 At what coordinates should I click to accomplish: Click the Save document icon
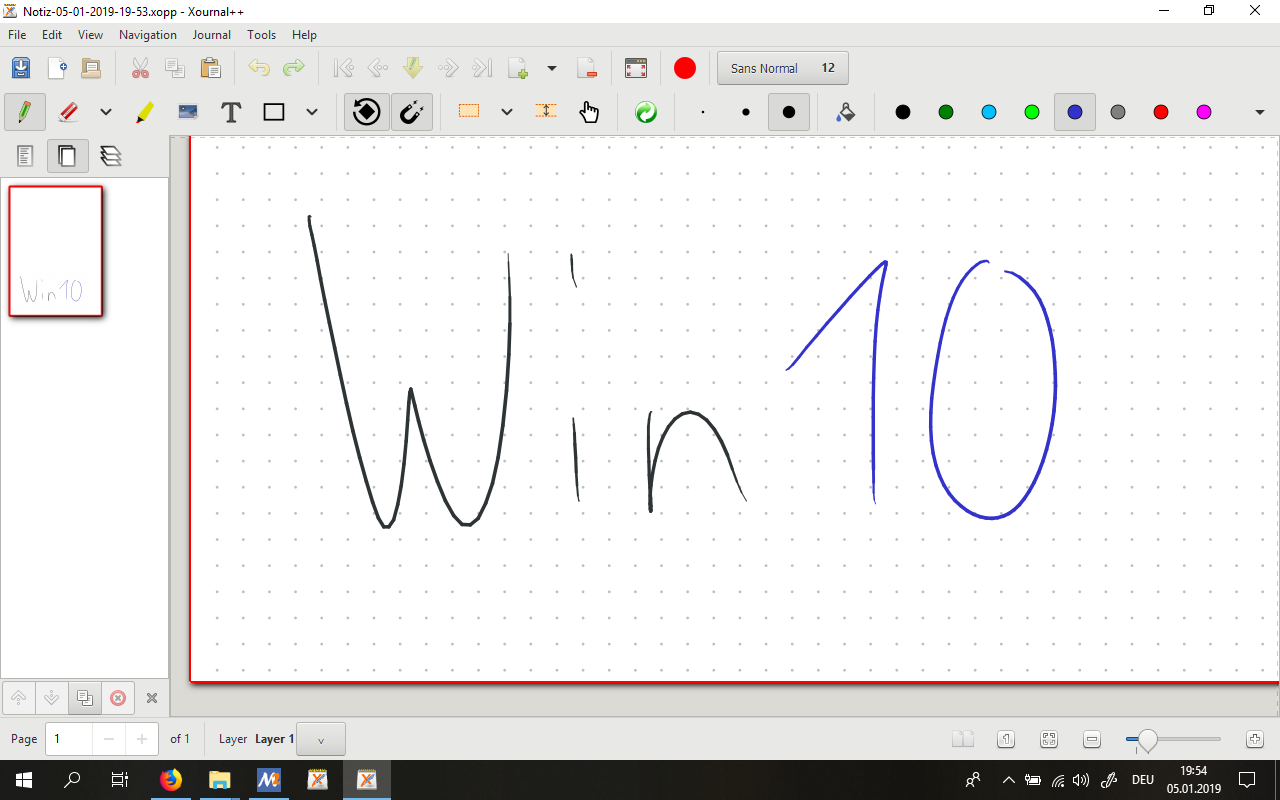[21, 68]
